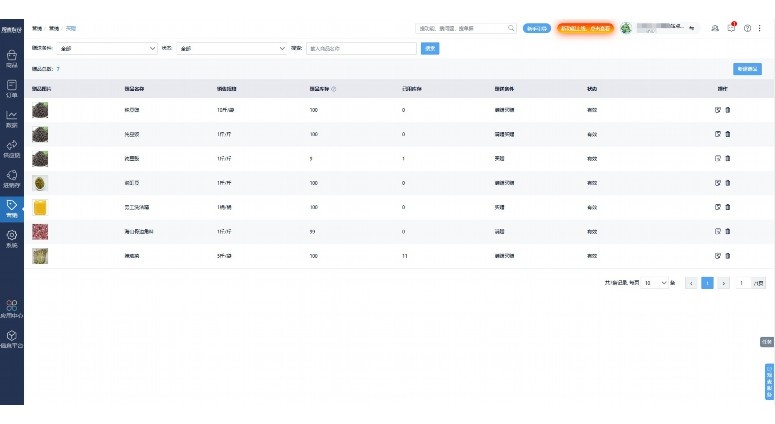Click the blue vertical support tab on right edge
Viewport: 775px width, 424px height.
click(769, 382)
